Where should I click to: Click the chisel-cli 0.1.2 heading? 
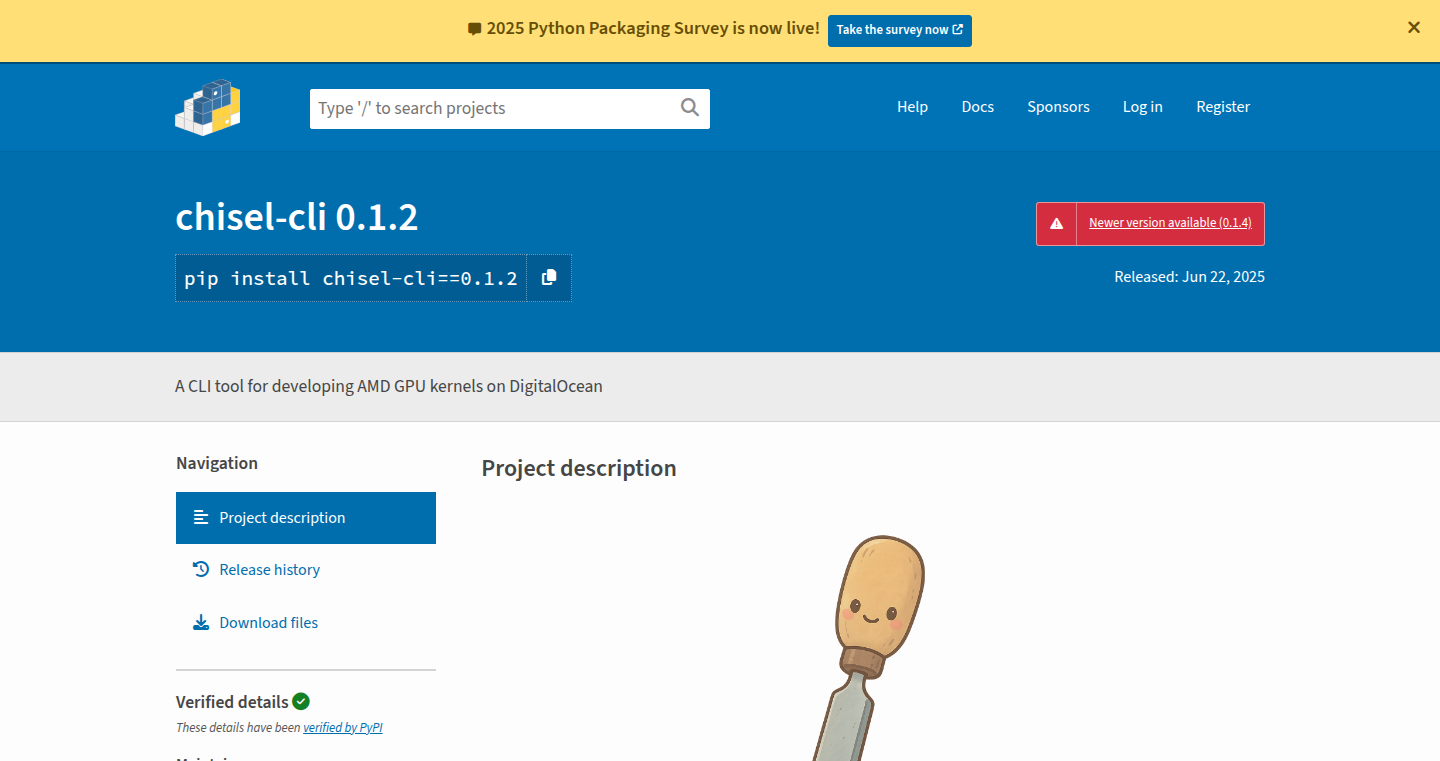click(297, 217)
